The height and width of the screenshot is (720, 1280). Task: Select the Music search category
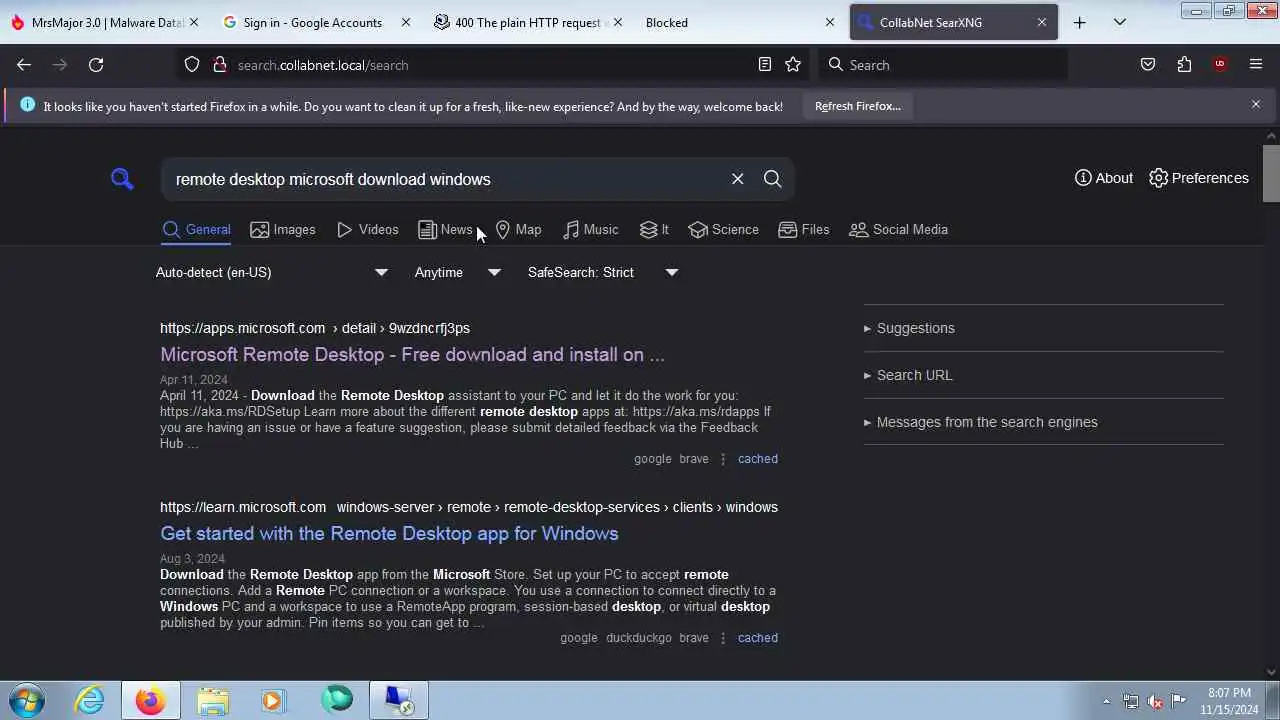point(591,230)
